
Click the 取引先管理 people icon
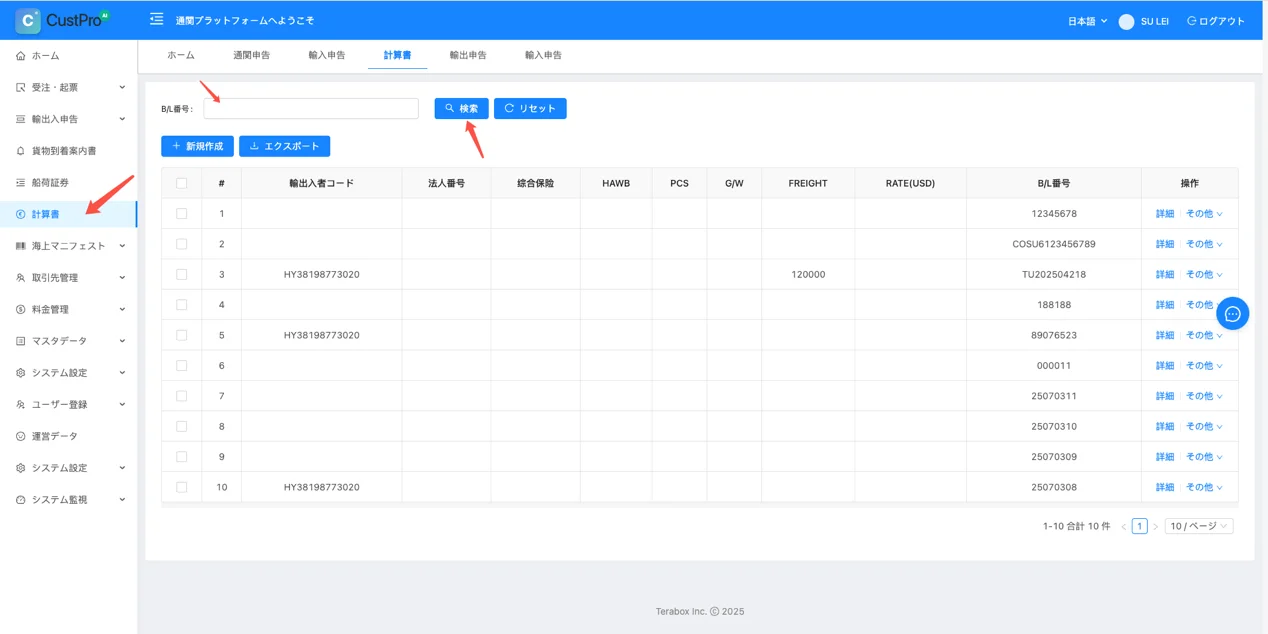(x=21, y=278)
